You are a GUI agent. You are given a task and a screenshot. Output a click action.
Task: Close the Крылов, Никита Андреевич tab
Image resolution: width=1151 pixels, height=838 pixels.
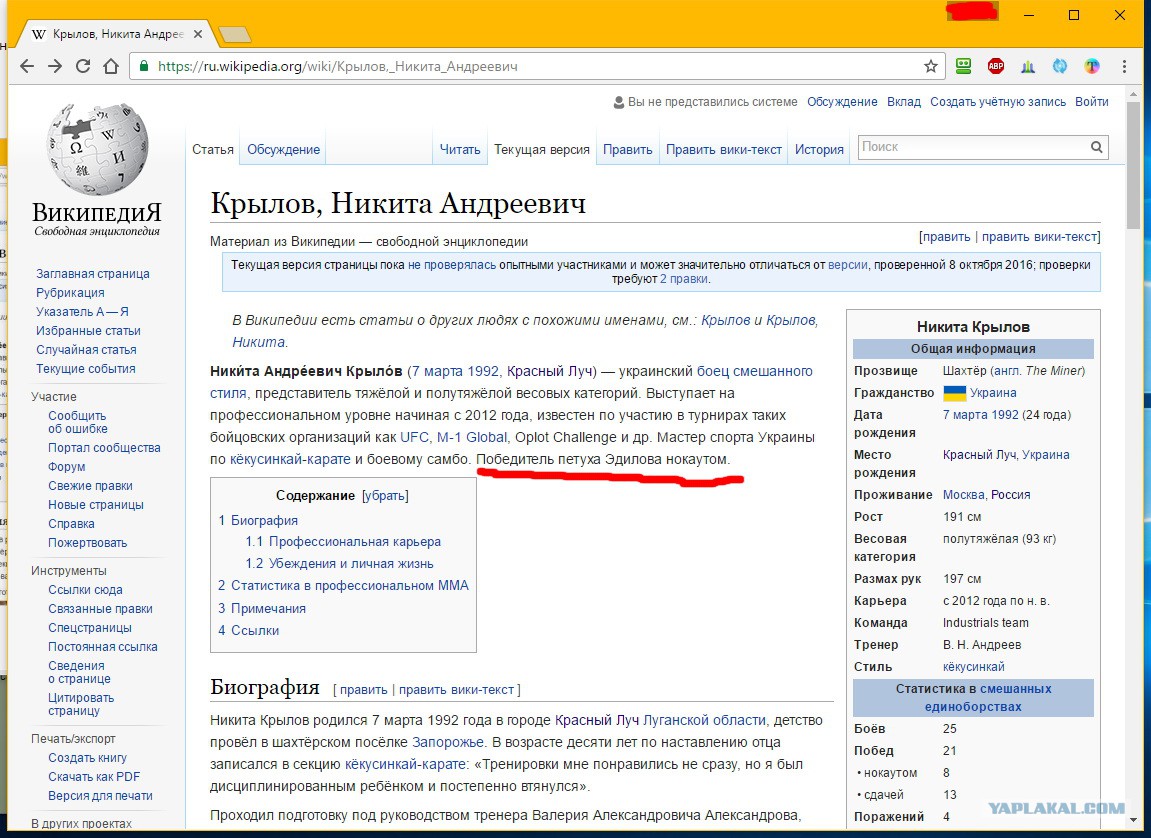tap(198, 34)
